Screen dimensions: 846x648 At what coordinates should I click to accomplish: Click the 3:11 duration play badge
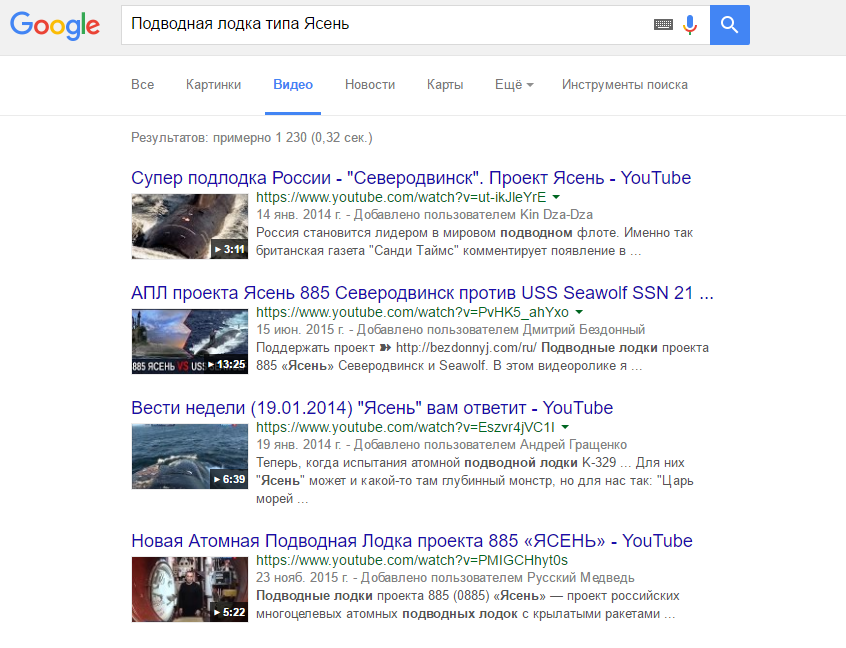pyautogui.click(x=229, y=249)
